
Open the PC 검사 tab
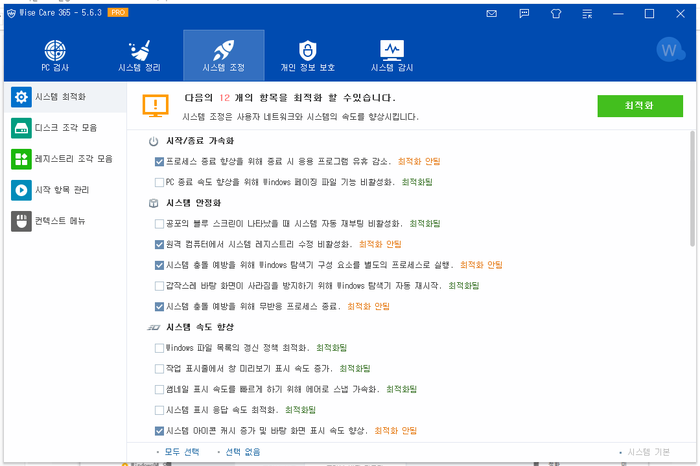(x=55, y=56)
